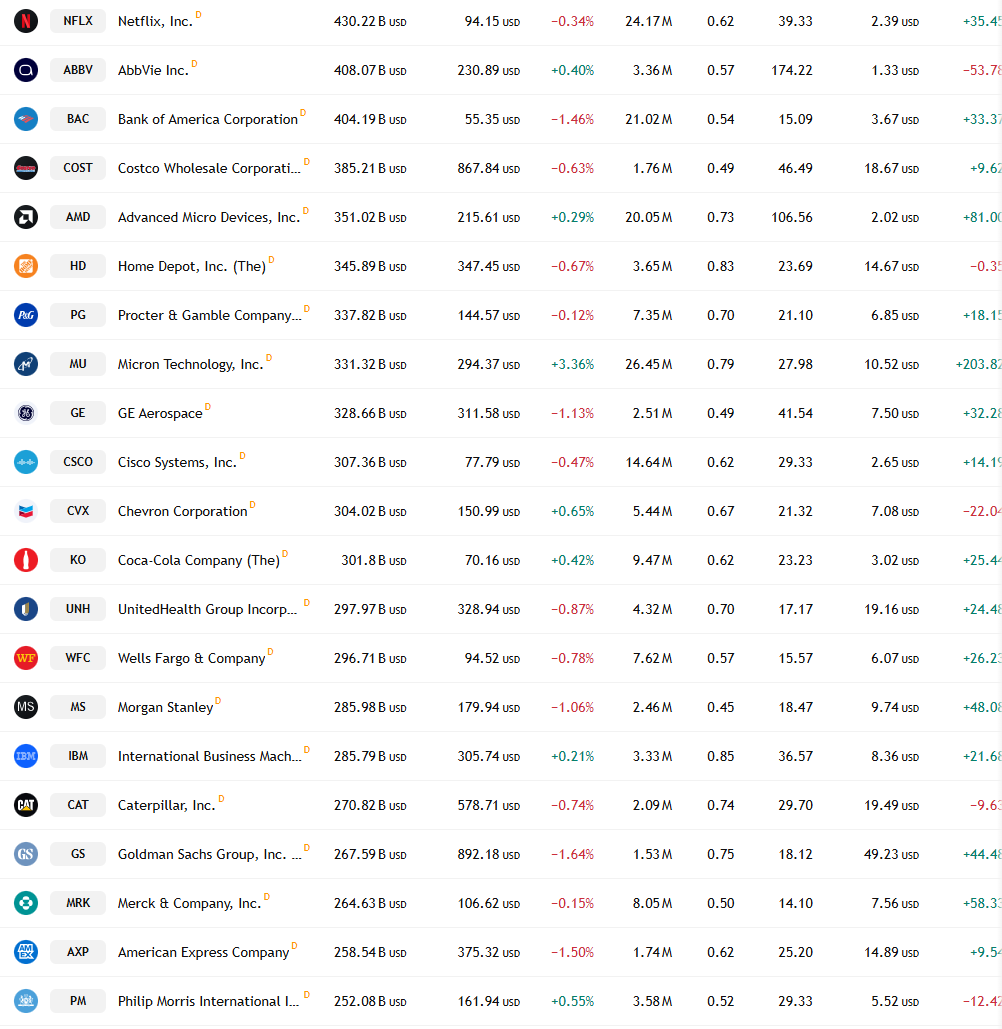Screen dimensions: 1002x1029
Task: Click Micron's +3.36% change value
Action: coord(572,364)
